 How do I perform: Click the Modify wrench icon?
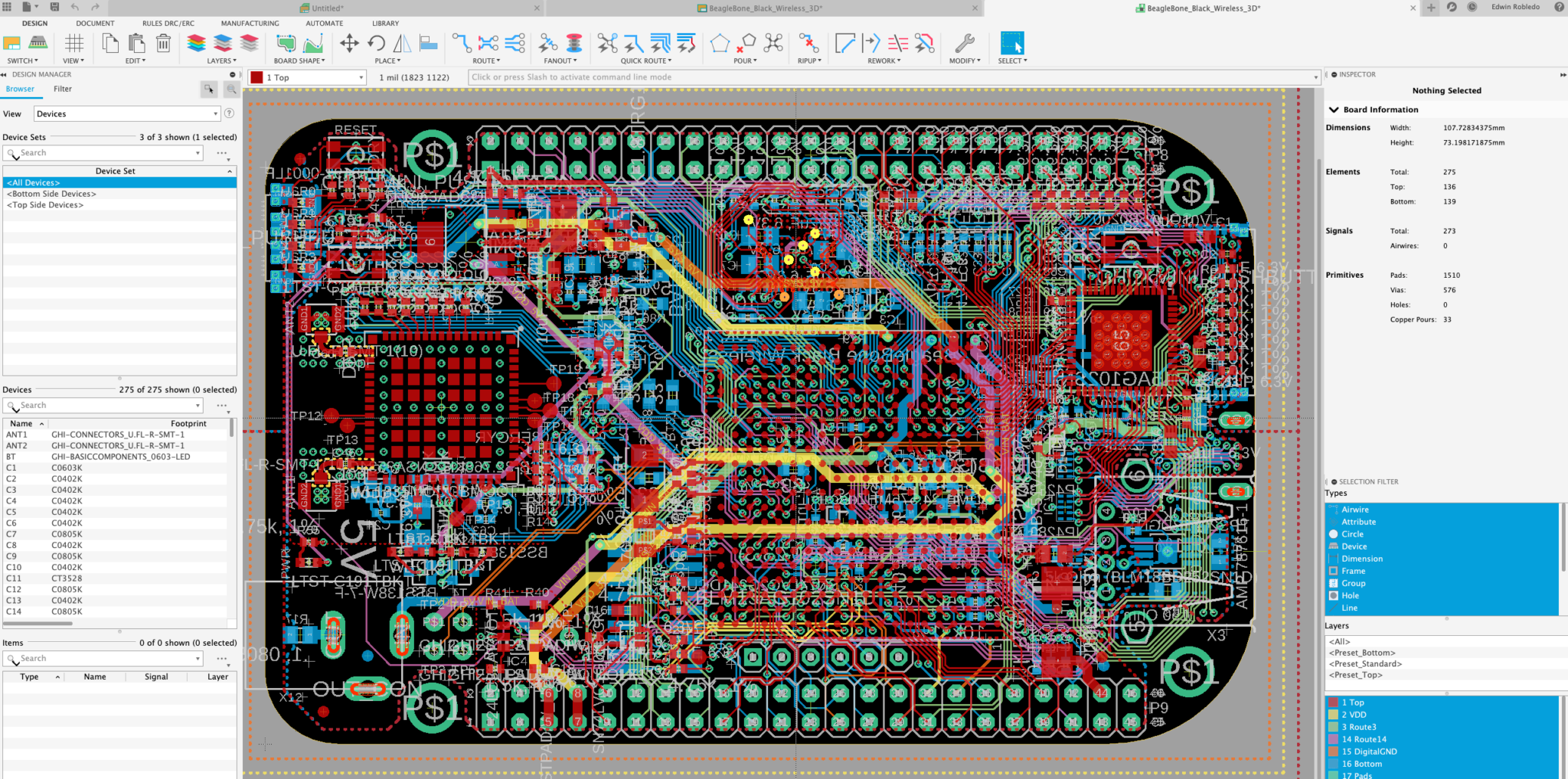click(x=965, y=44)
